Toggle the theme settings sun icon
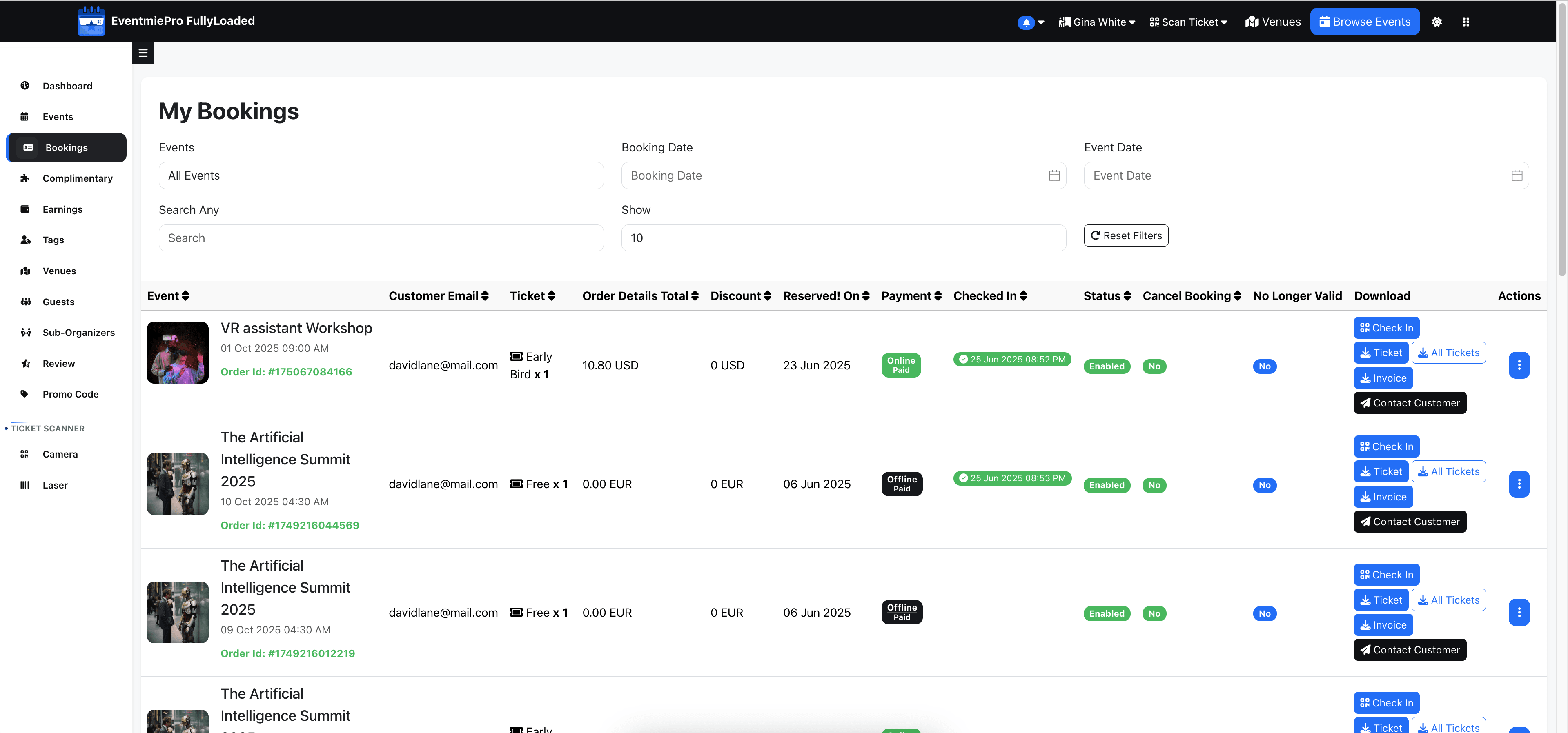Image resolution: width=1568 pixels, height=733 pixels. point(1437,22)
